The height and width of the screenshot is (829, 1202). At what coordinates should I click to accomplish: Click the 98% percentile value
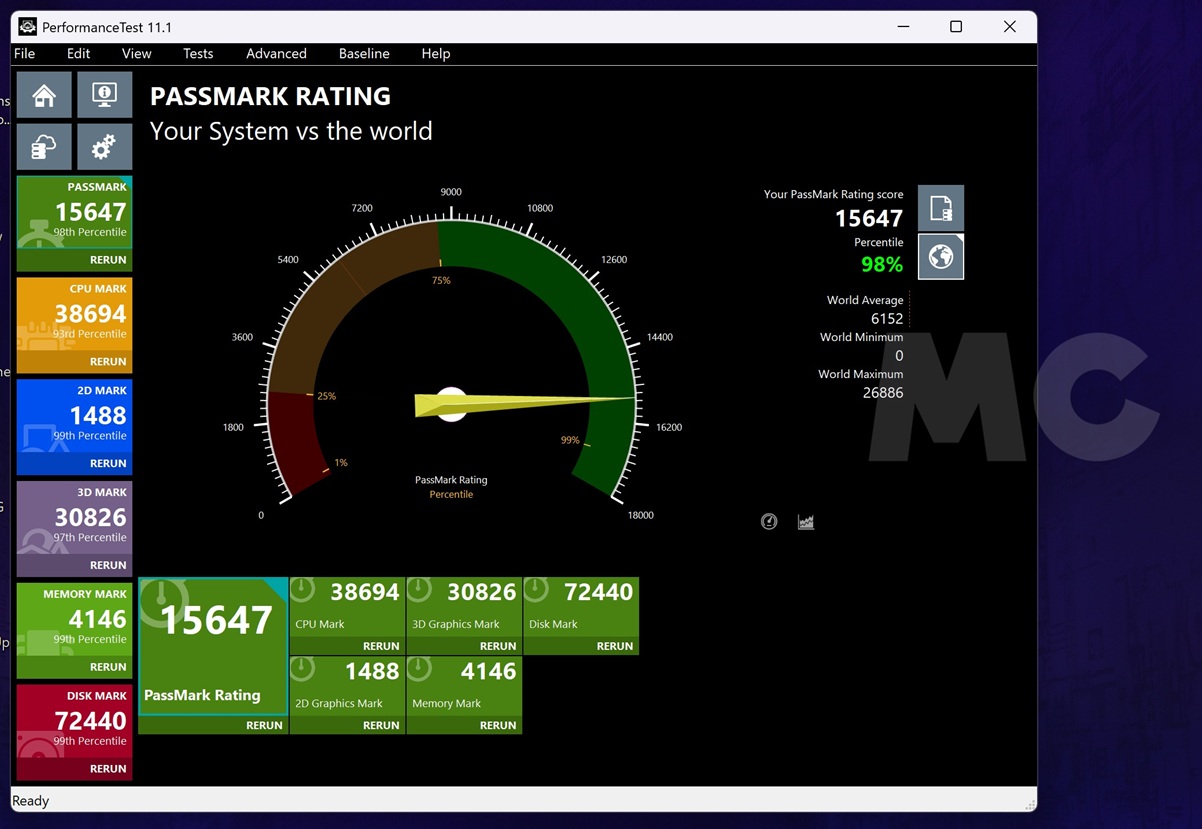pos(882,264)
